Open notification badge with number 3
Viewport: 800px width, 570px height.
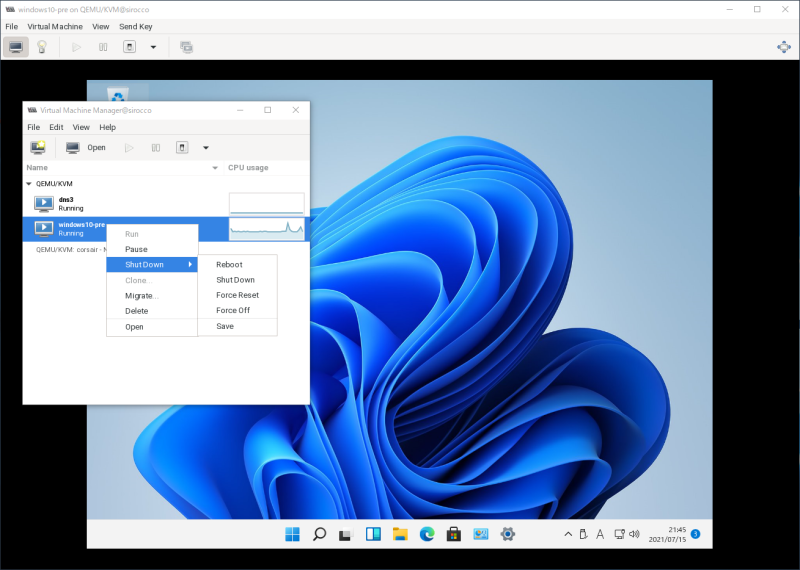tap(695, 534)
